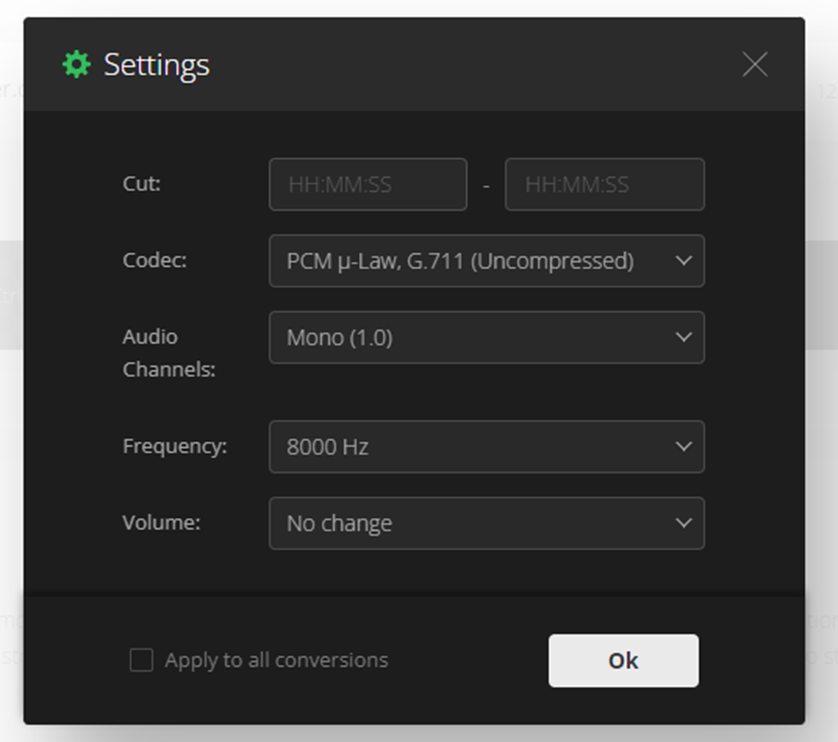The image size is (838, 742).
Task: Enable Apply to all conversions checkbox
Action: coord(142,660)
